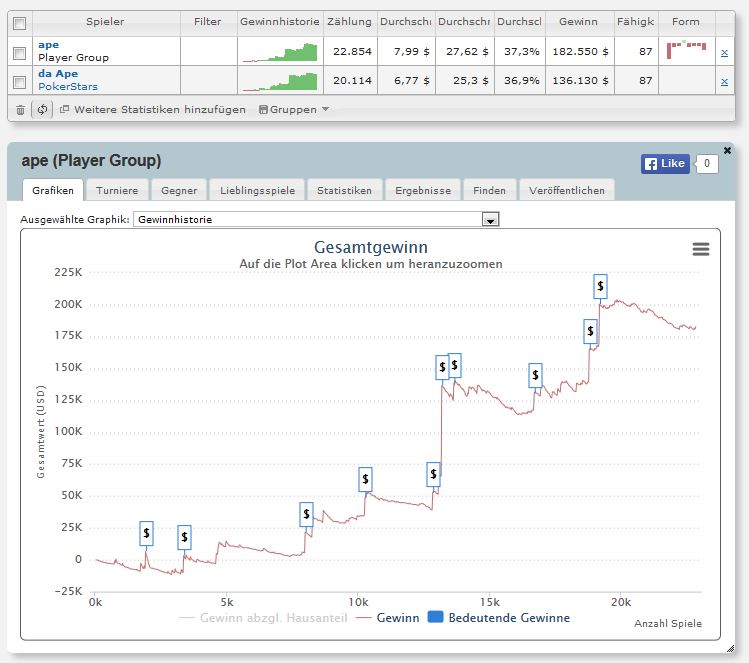Click the Facebook Like button
The height and width of the screenshot is (663, 749).
point(665,164)
